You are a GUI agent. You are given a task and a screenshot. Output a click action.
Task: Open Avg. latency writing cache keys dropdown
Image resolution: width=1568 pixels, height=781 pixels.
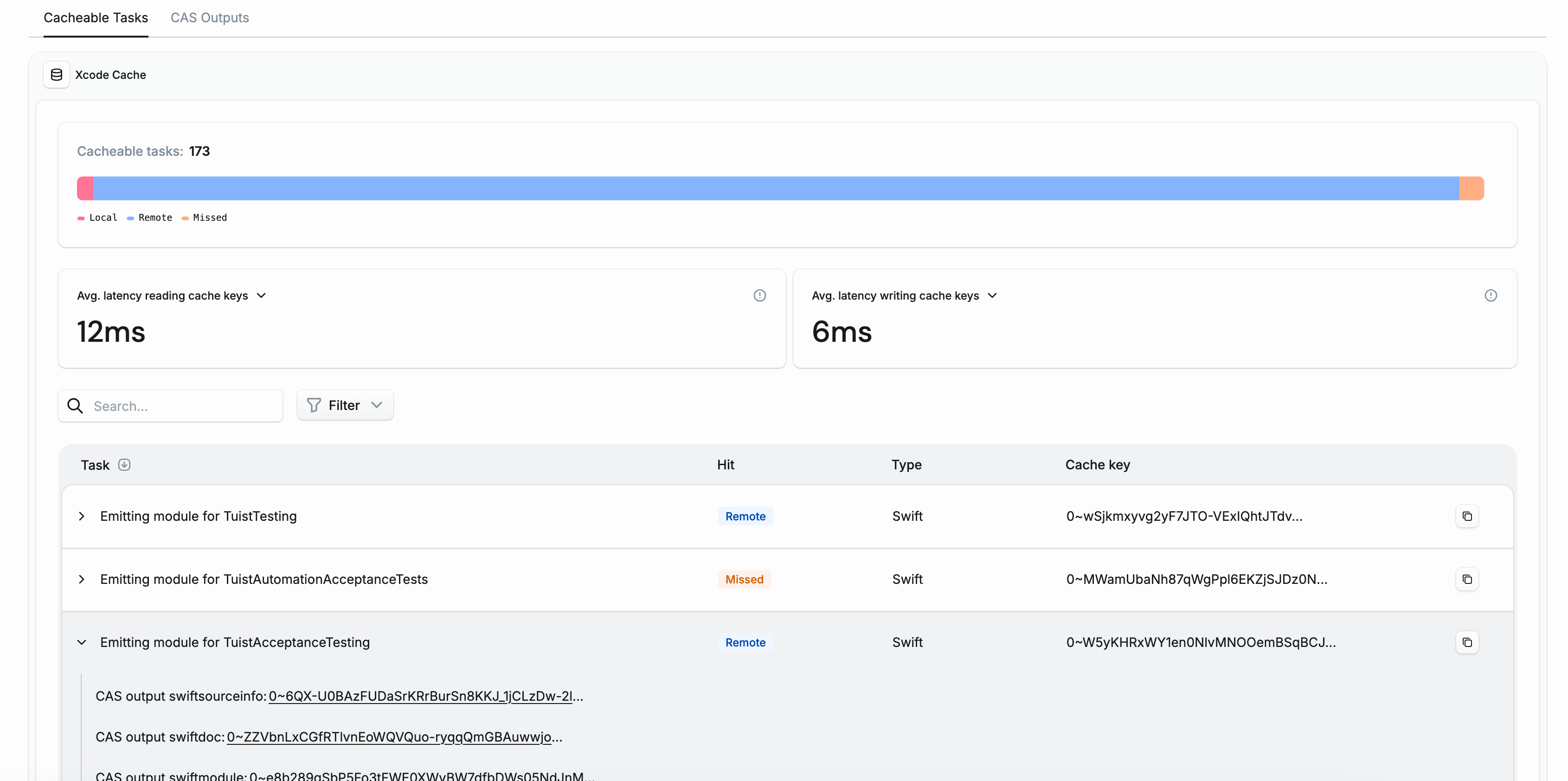(x=992, y=295)
